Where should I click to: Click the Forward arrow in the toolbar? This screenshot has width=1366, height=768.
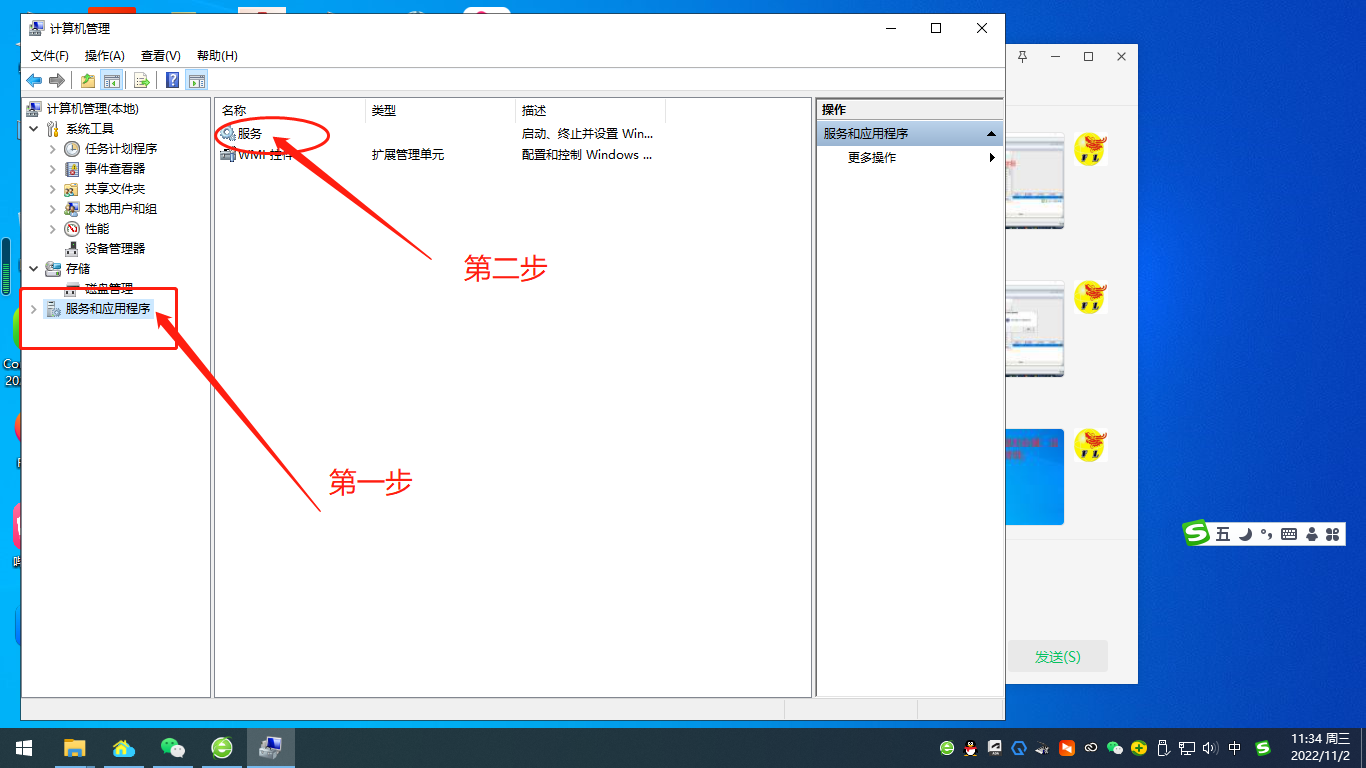(57, 81)
